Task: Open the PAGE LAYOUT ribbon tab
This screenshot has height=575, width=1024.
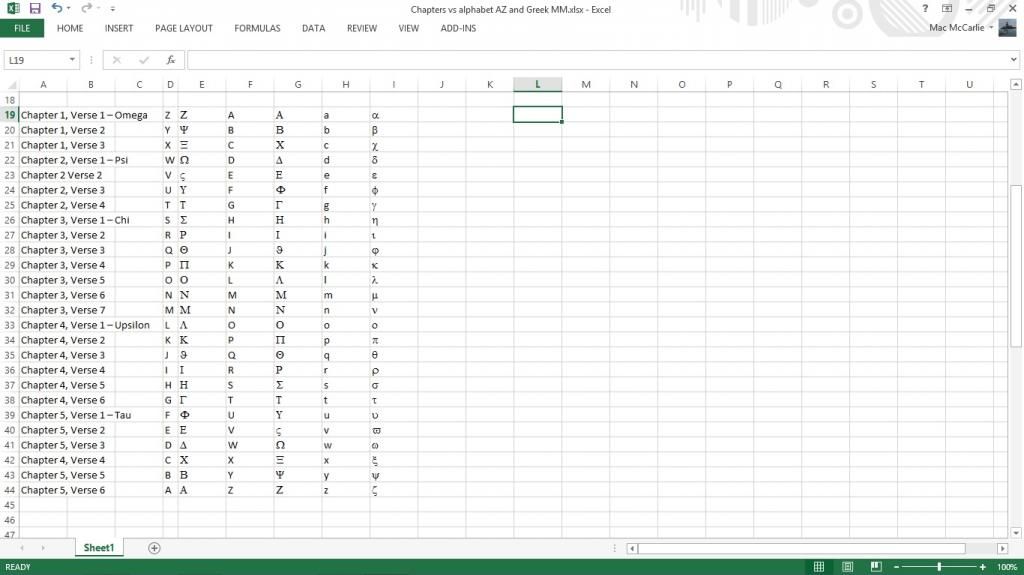Action: (x=184, y=28)
